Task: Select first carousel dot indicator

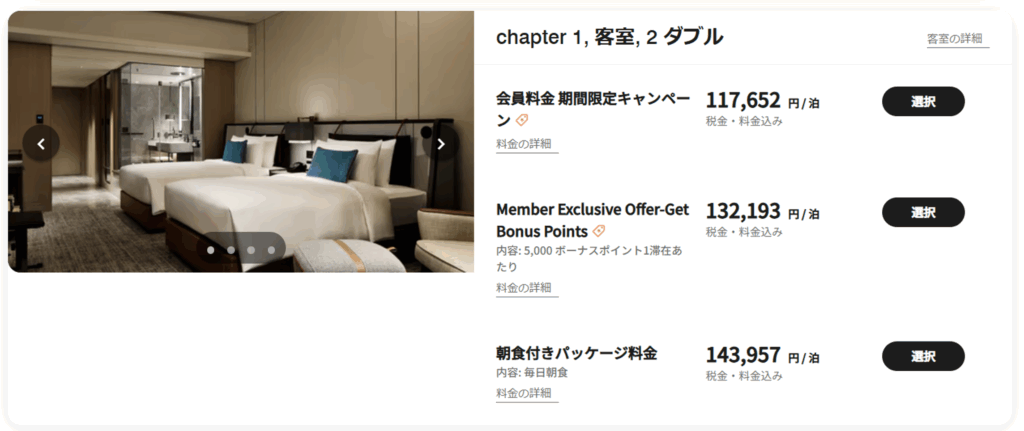Action: tap(210, 250)
